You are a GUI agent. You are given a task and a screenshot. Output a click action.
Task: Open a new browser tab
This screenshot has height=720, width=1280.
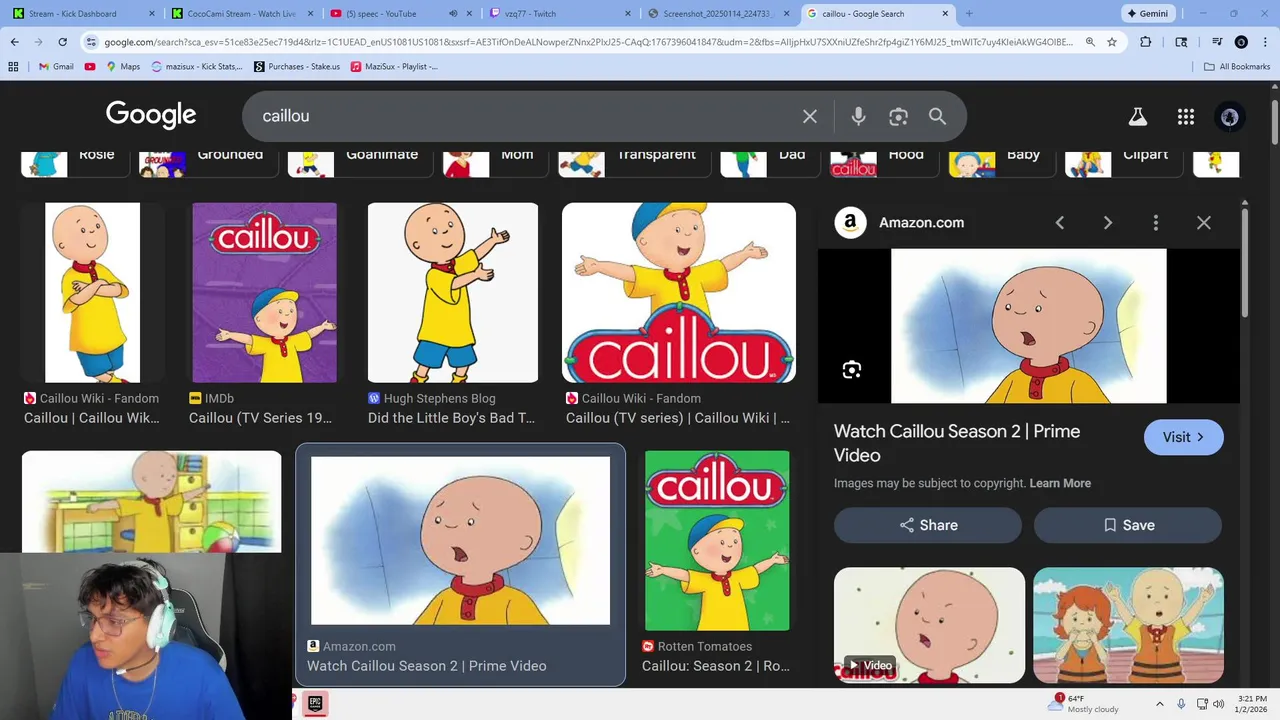point(968,14)
